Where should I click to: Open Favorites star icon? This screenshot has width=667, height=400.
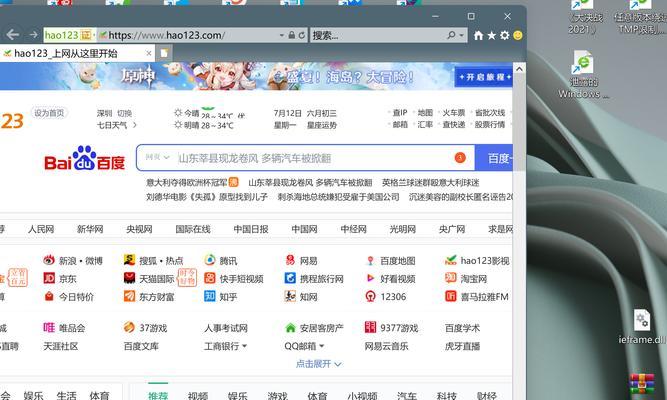tap(491, 35)
